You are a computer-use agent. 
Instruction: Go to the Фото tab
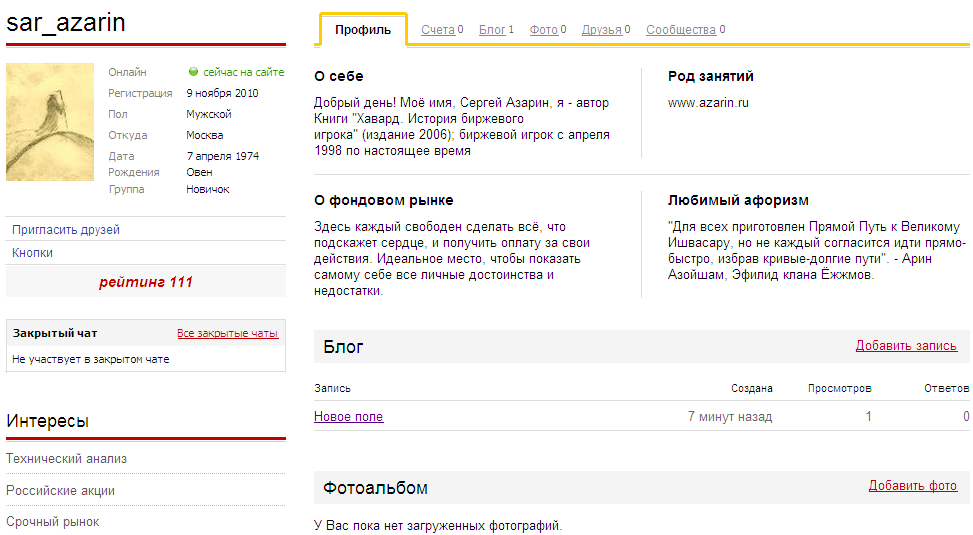(x=543, y=30)
